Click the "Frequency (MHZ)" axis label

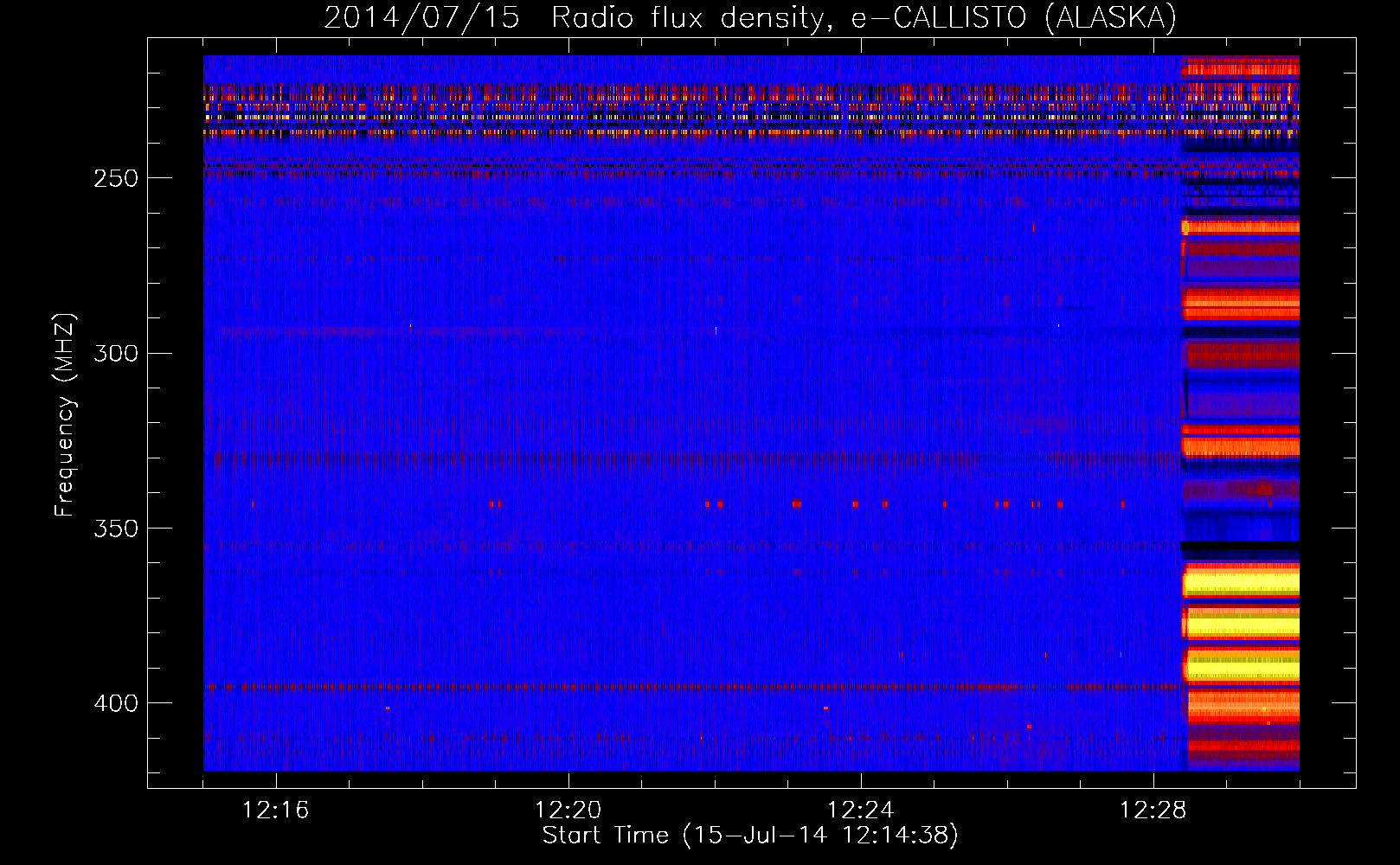[x=65, y=415]
